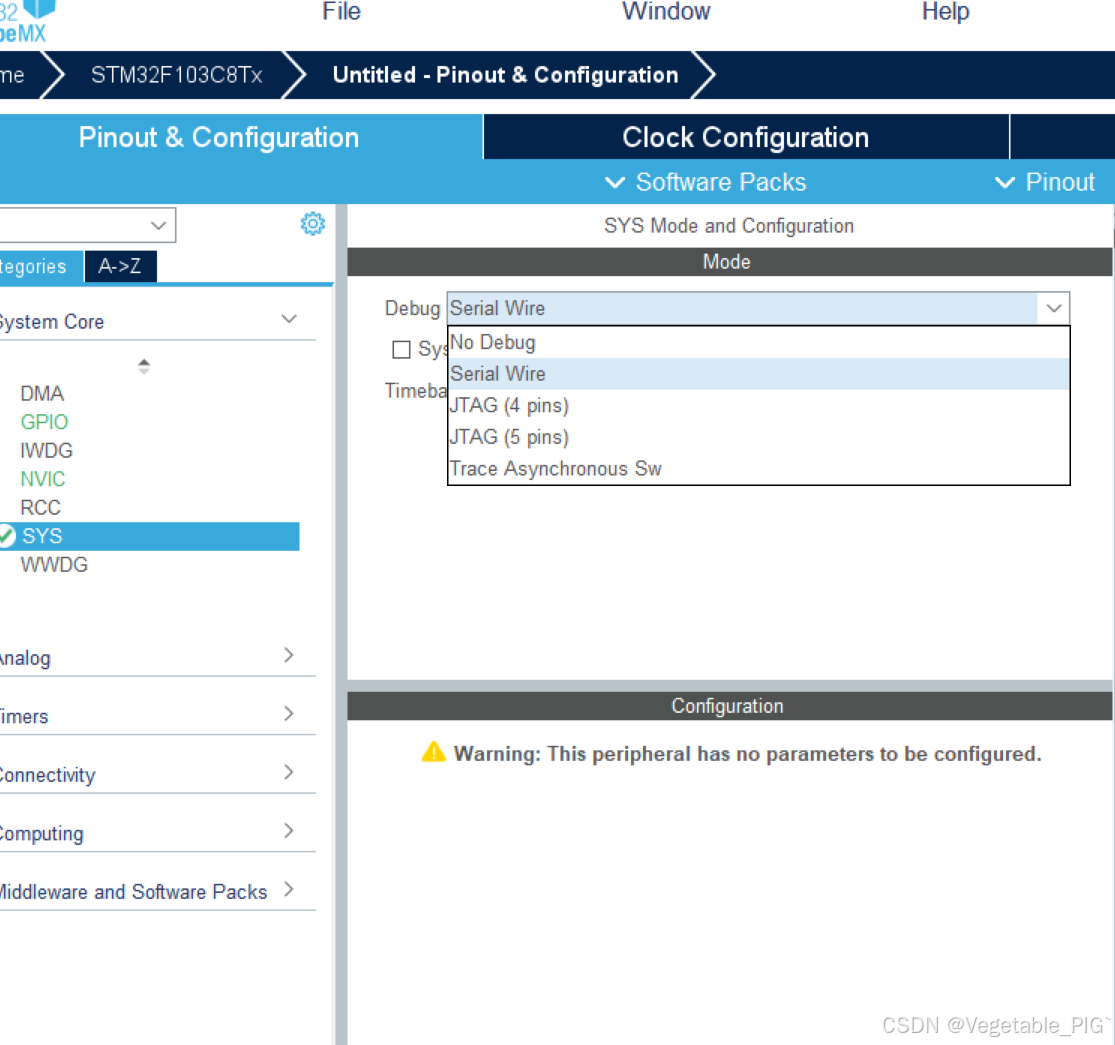This screenshot has height=1045, width=1115.
Task: Select WWDG in System Core list
Action: pos(54,564)
